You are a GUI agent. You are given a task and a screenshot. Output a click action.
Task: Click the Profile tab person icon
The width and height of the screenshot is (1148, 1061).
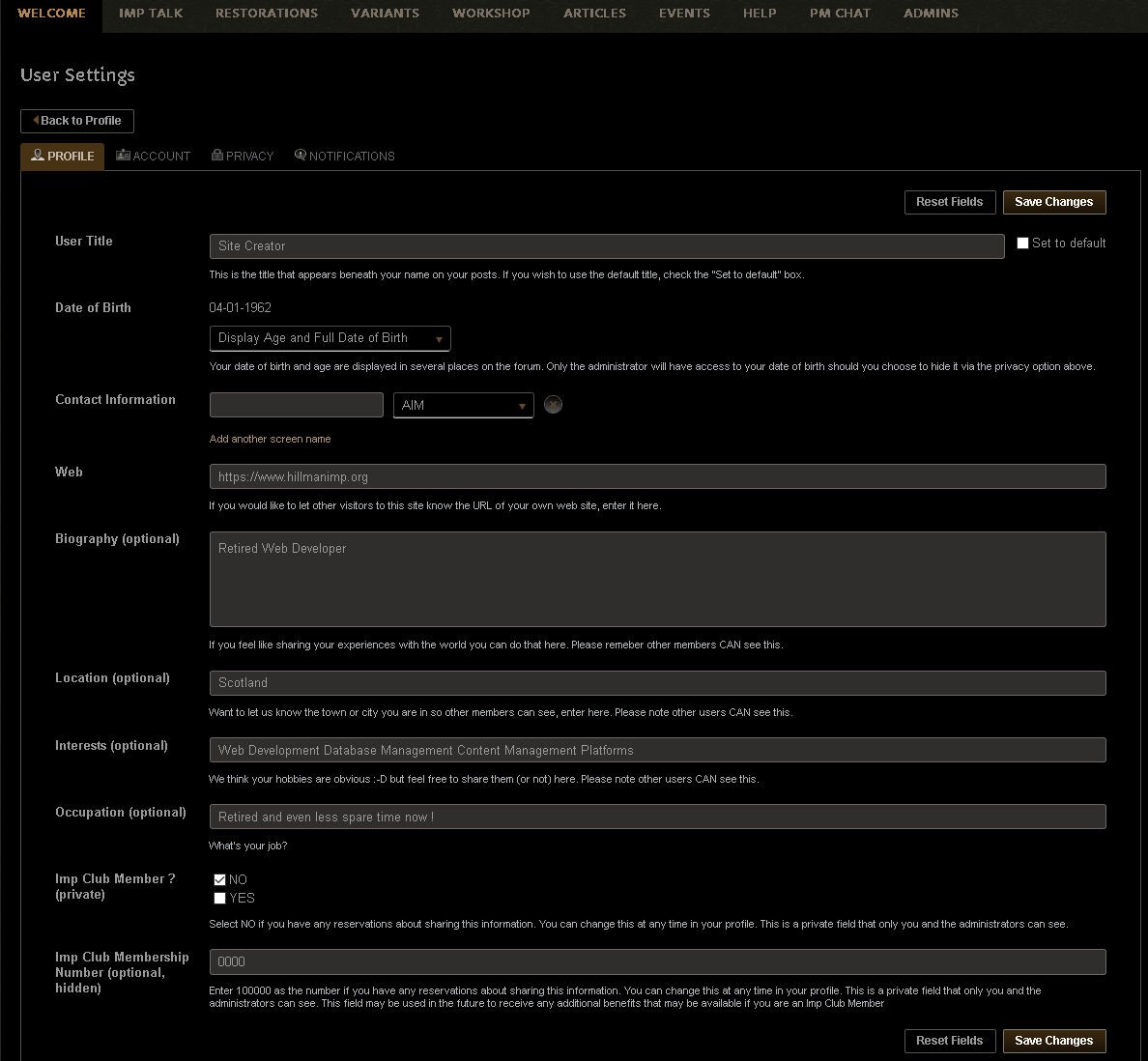point(38,156)
